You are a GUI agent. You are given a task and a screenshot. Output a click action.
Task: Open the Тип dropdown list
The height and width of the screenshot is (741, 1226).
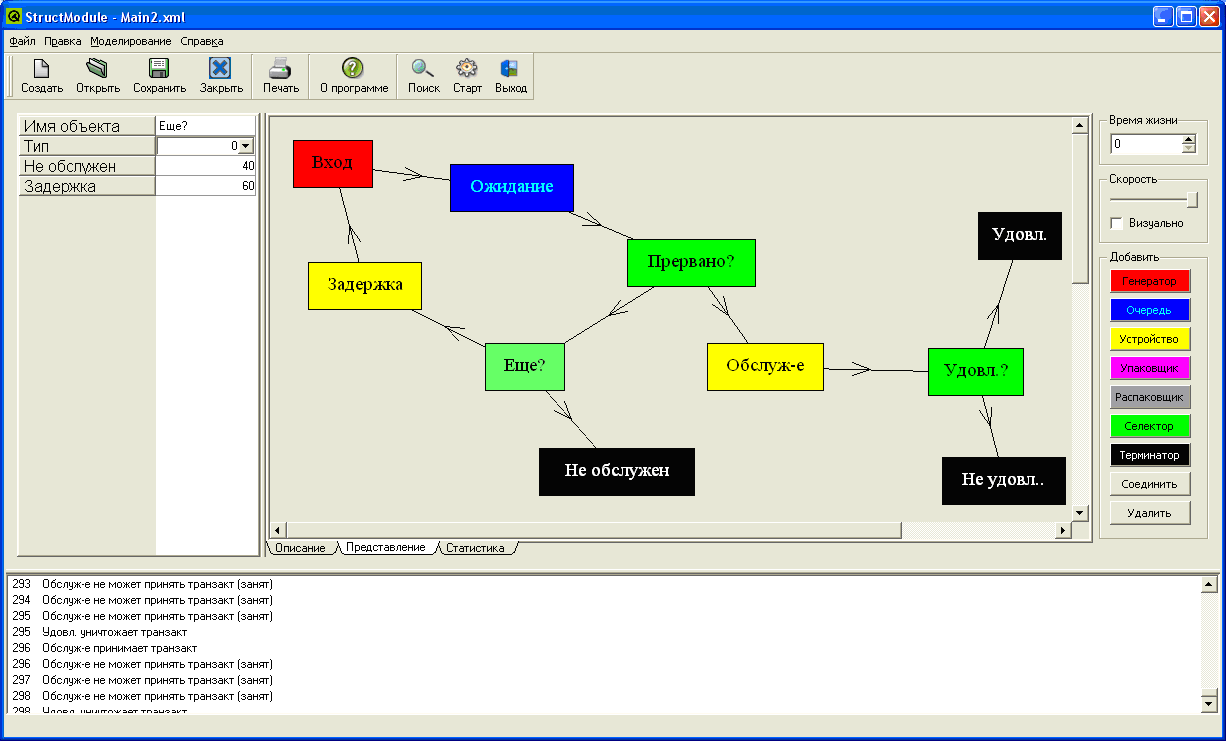[x=246, y=146]
